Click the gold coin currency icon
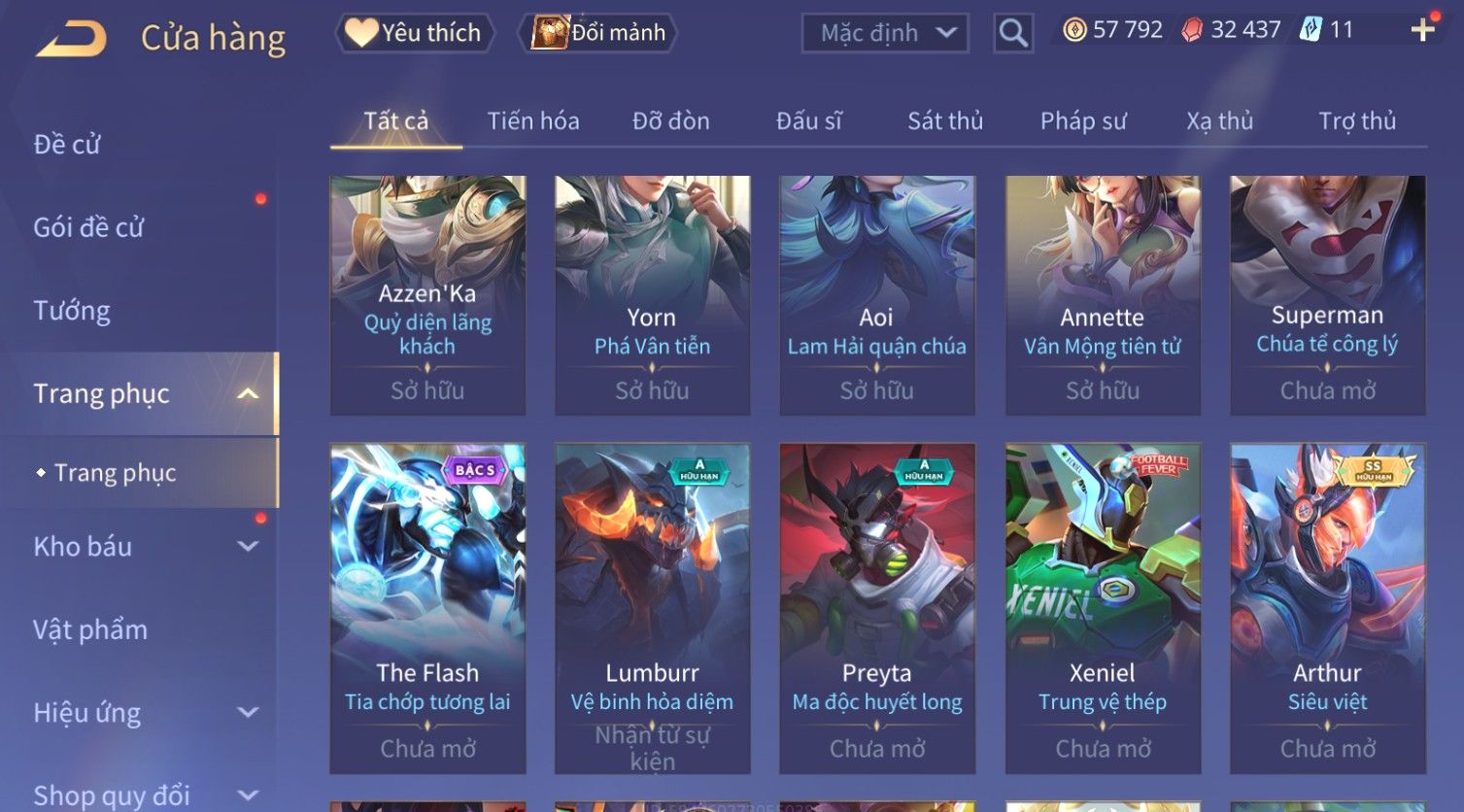The height and width of the screenshot is (812, 1464). tap(1074, 31)
